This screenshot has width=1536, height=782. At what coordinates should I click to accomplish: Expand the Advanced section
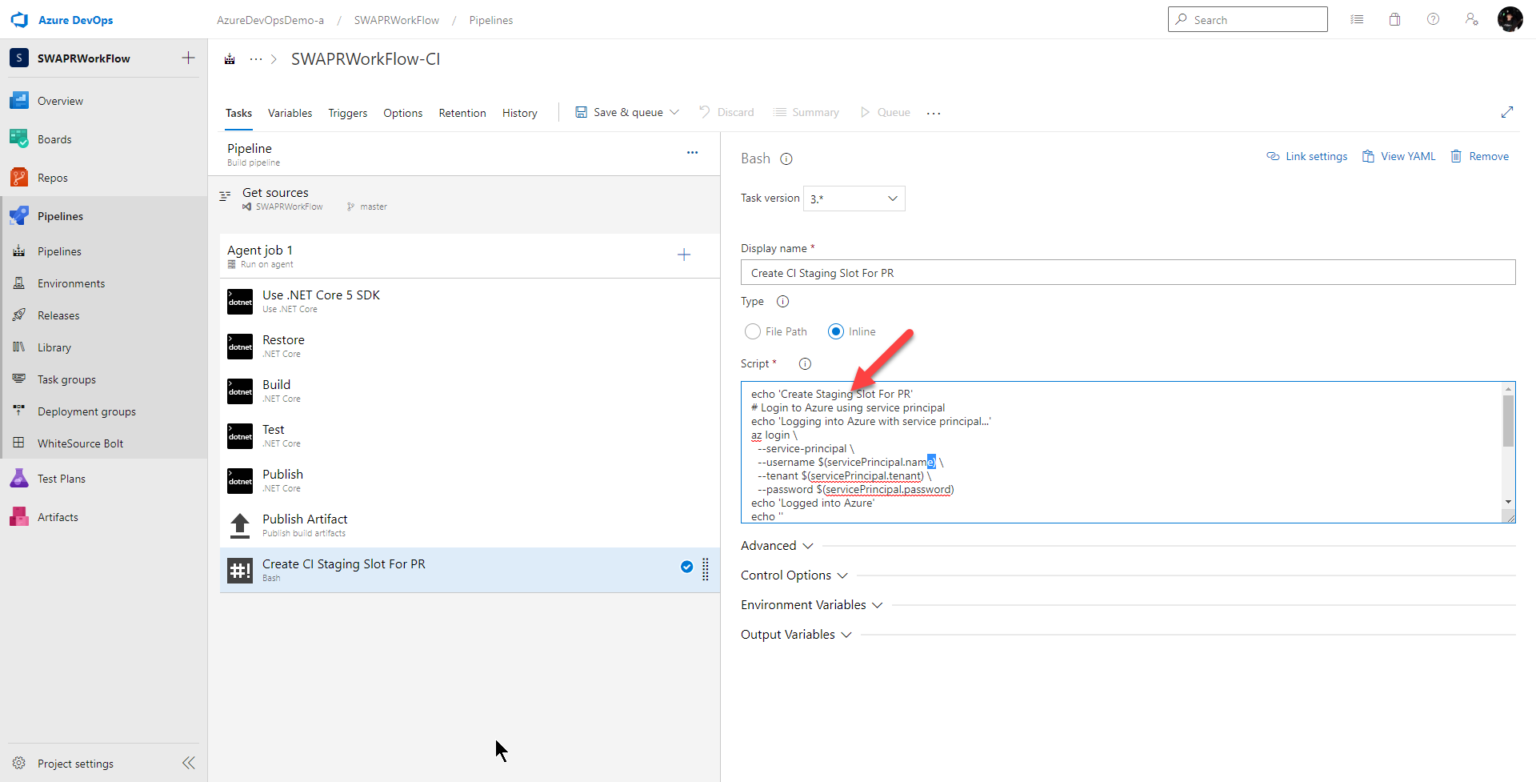777,546
